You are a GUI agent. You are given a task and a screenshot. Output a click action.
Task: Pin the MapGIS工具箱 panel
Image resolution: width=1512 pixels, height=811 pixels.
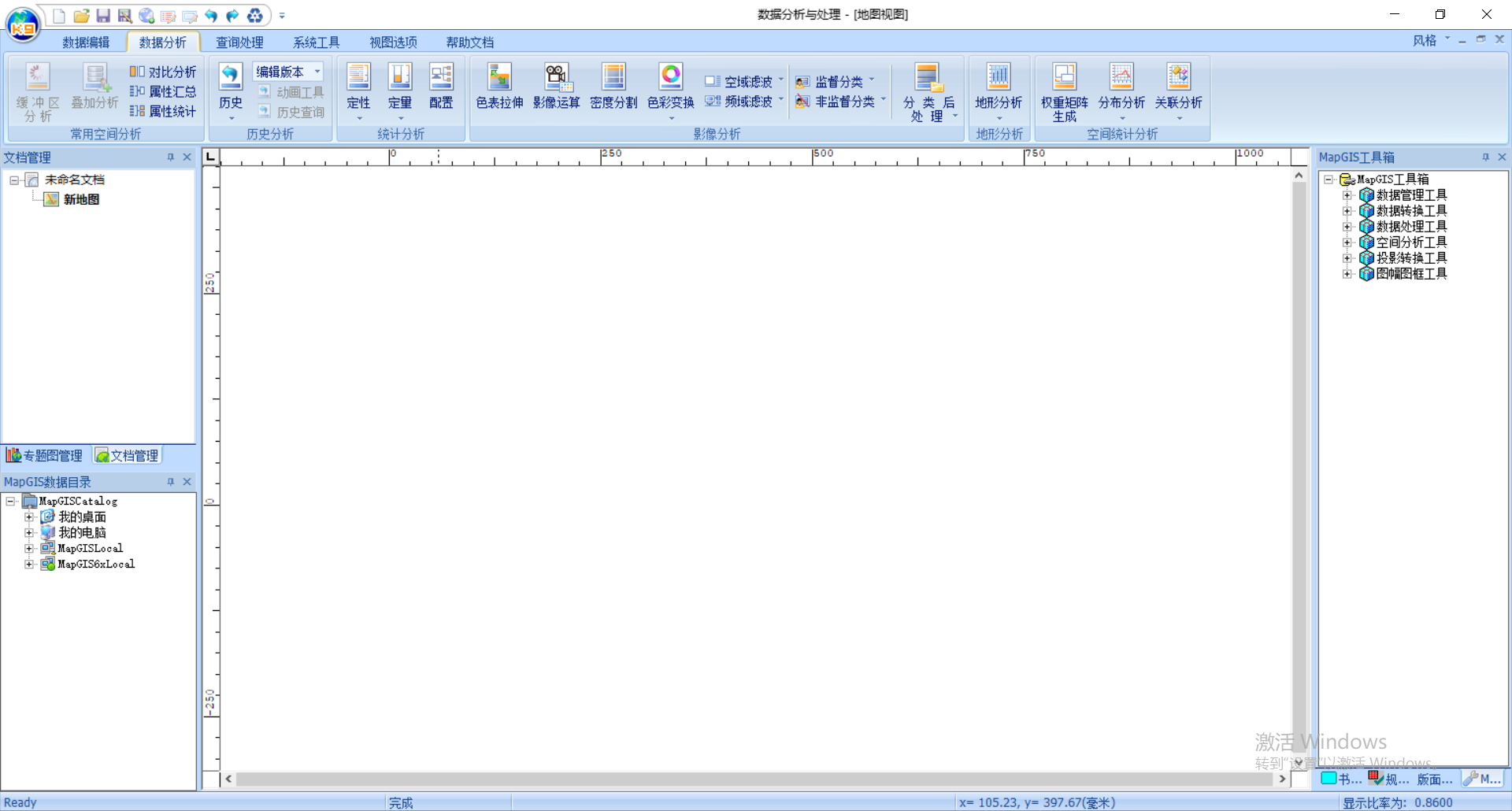click(x=1486, y=157)
